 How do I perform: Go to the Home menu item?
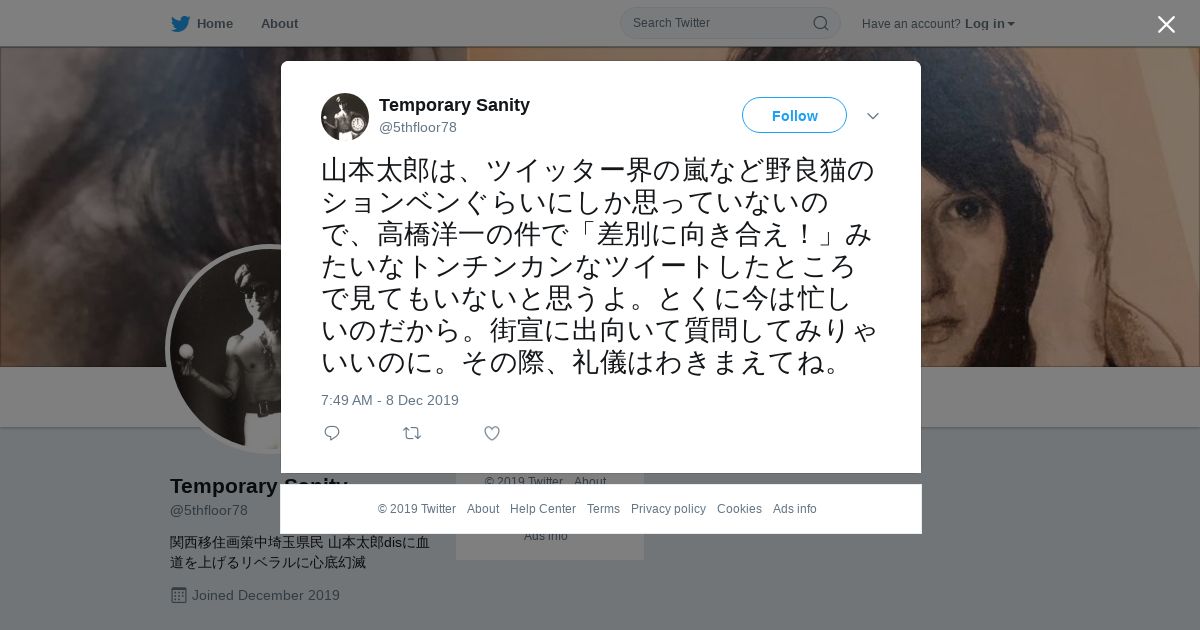pos(202,23)
